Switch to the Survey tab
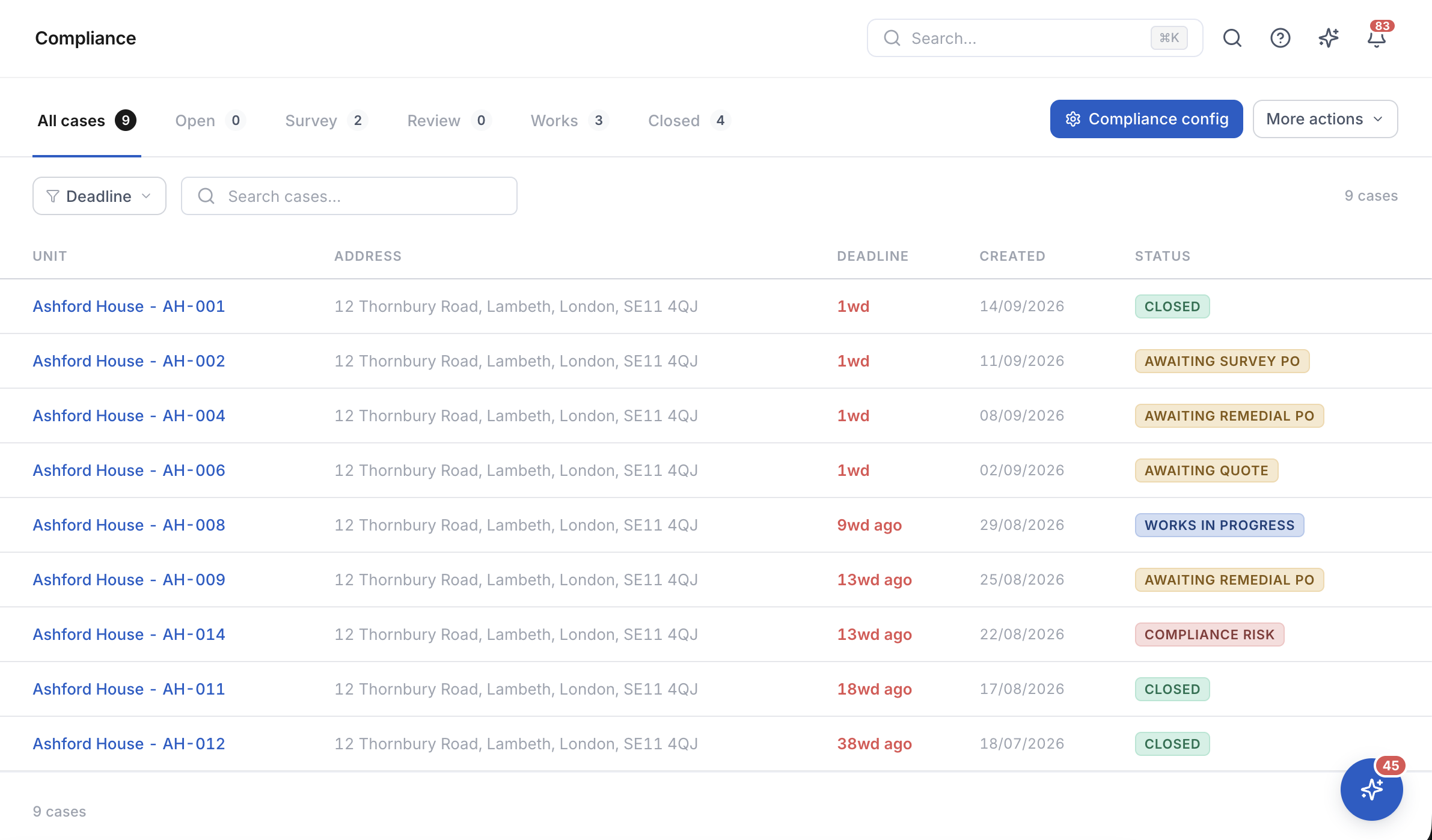 click(326, 121)
